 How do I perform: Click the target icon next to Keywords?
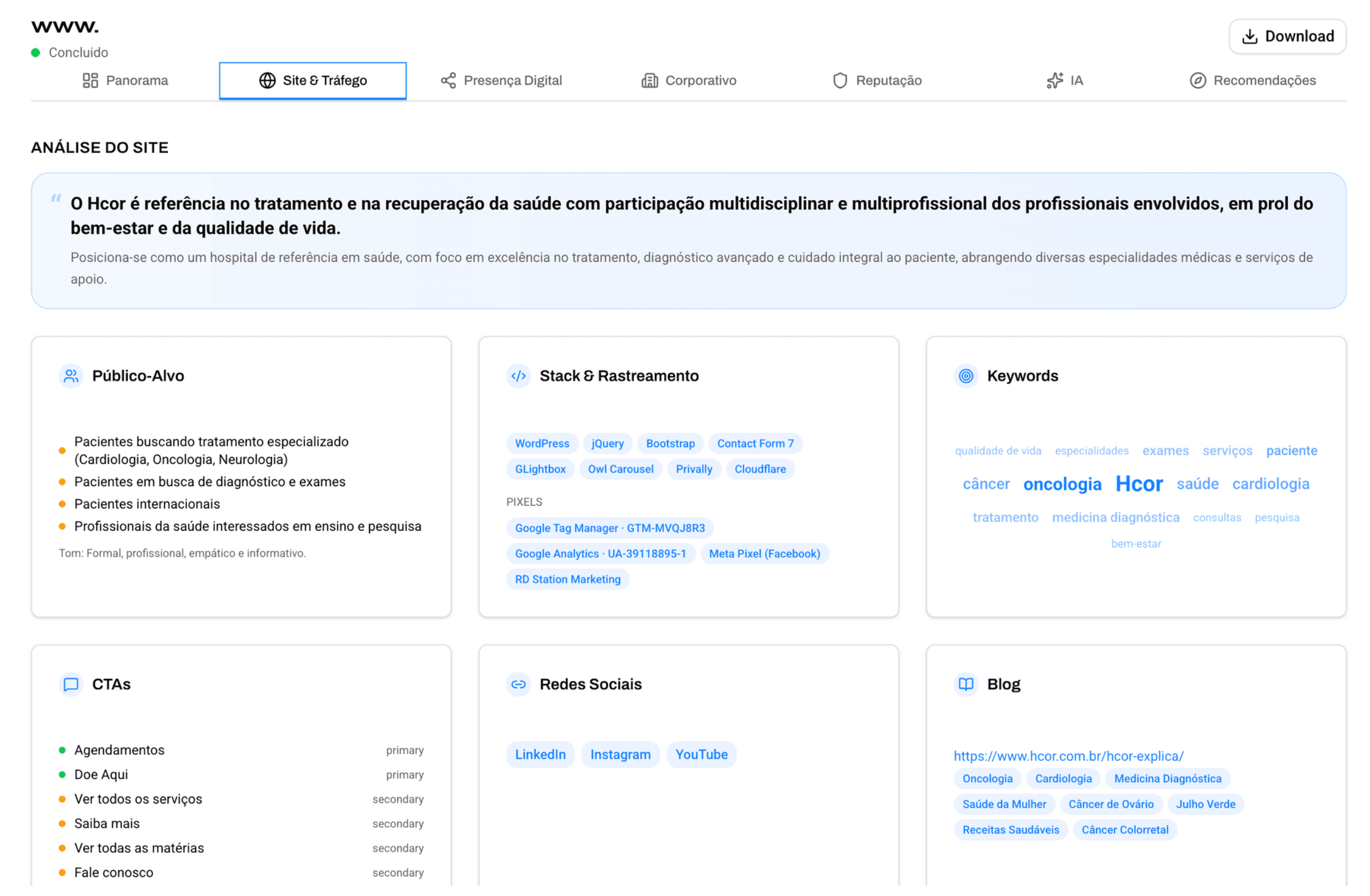[x=965, y=376]
